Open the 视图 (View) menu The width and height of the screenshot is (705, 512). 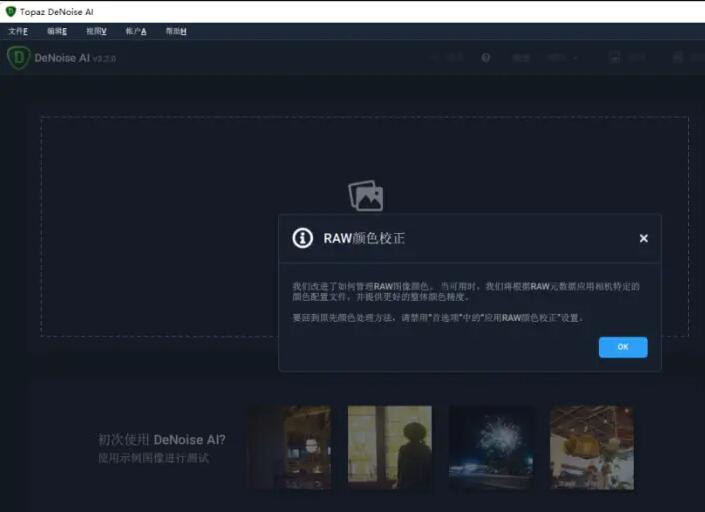click(96, 31)
